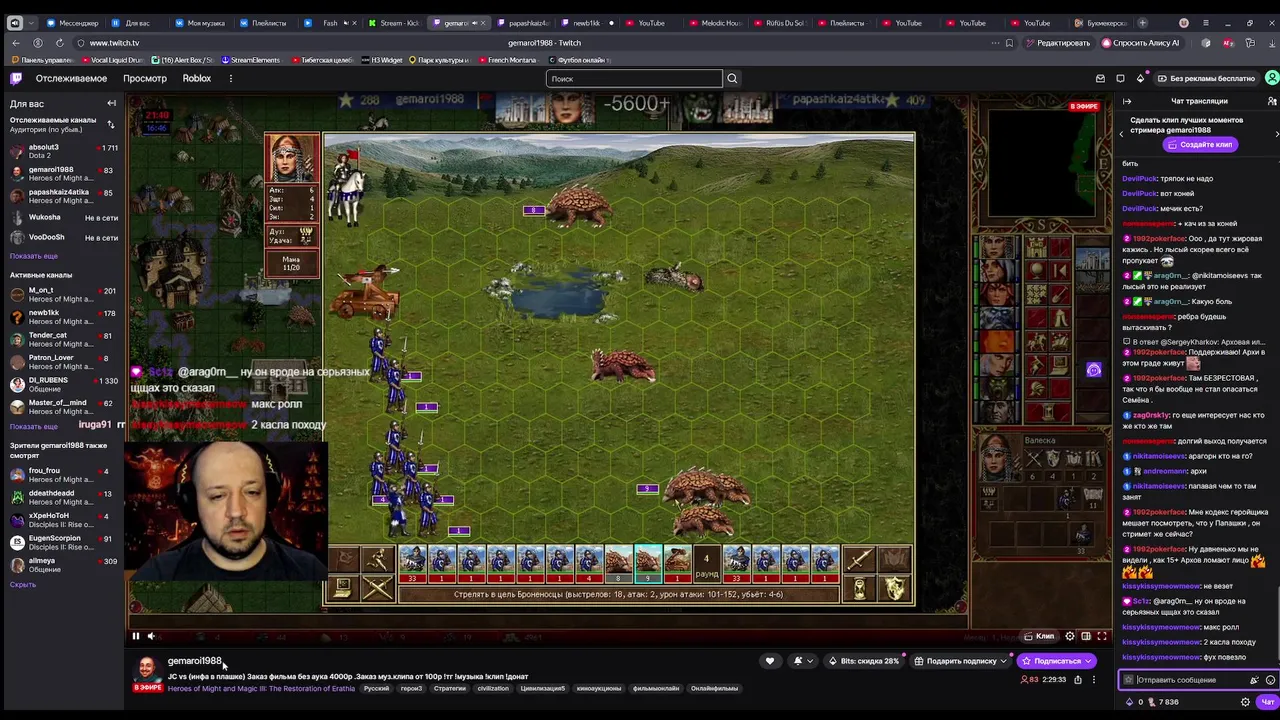Open the whispers speech bubble icon

[1120, 78]
